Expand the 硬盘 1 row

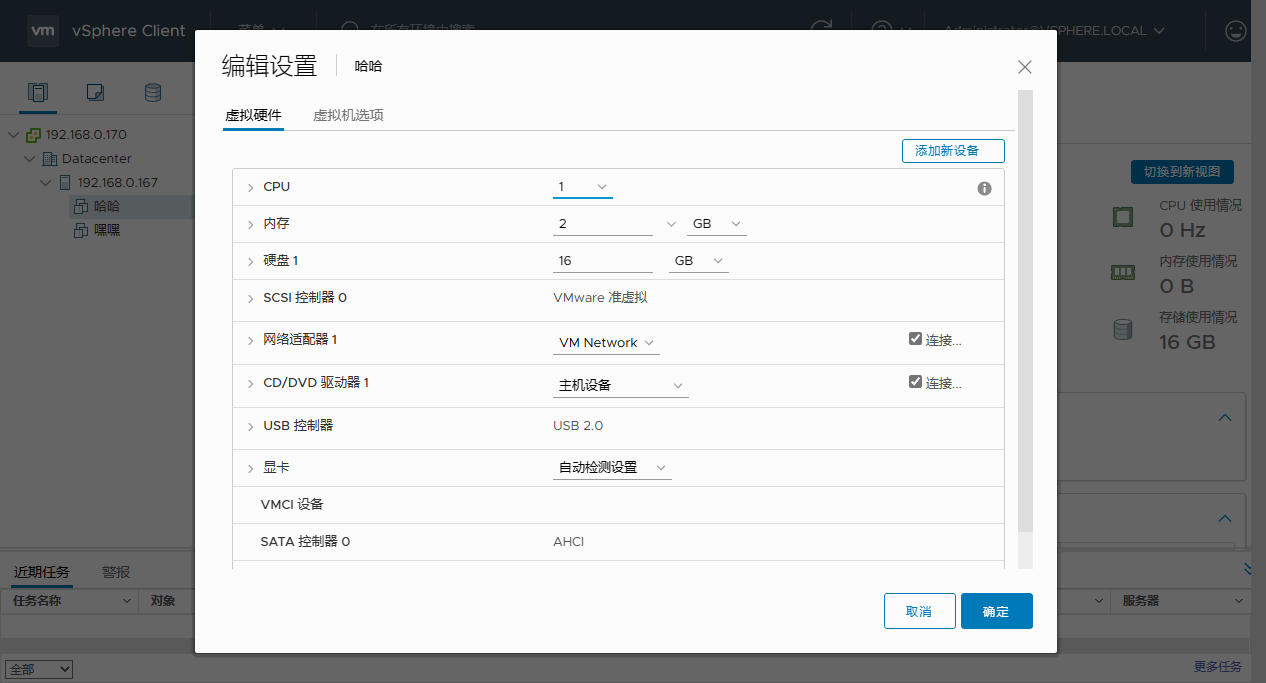pos(250,262)
